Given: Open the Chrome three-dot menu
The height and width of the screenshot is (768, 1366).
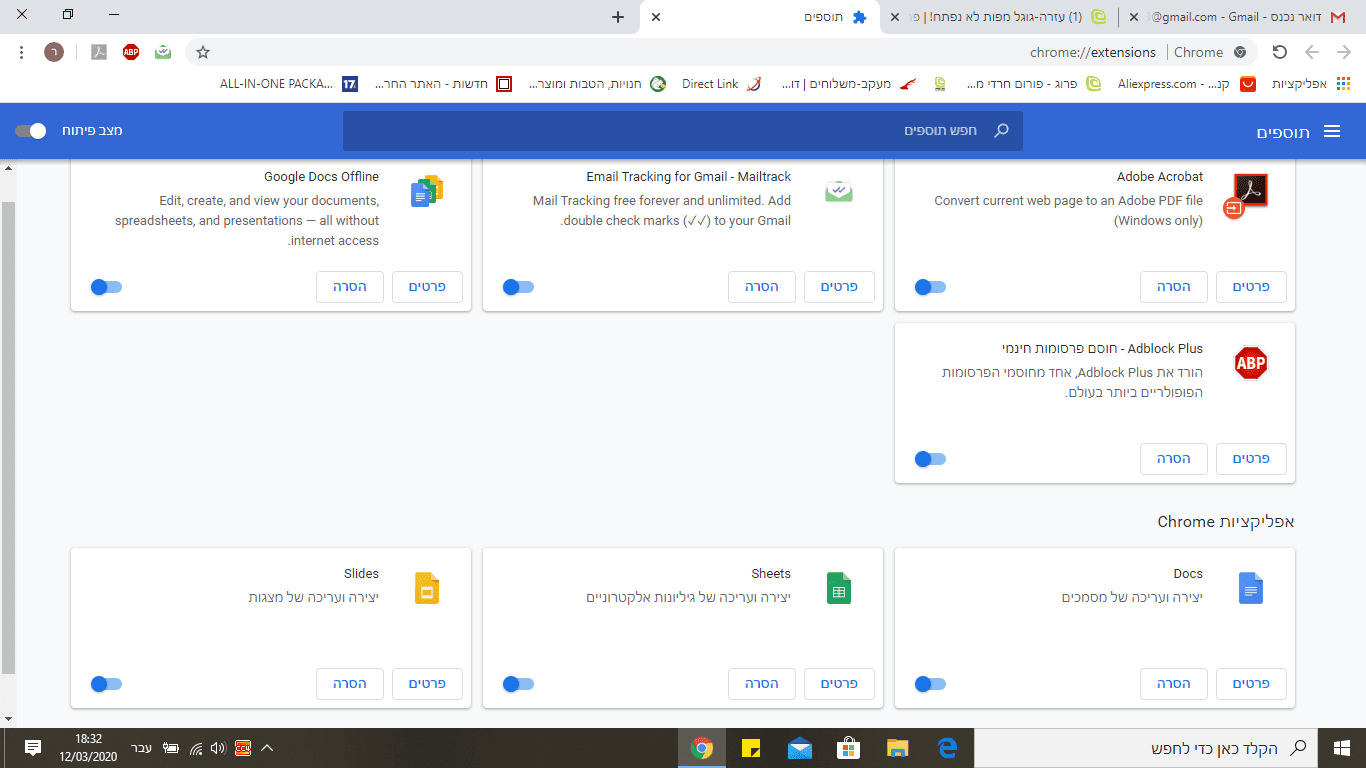Looking at the screenshot, I should pos(21,52).
